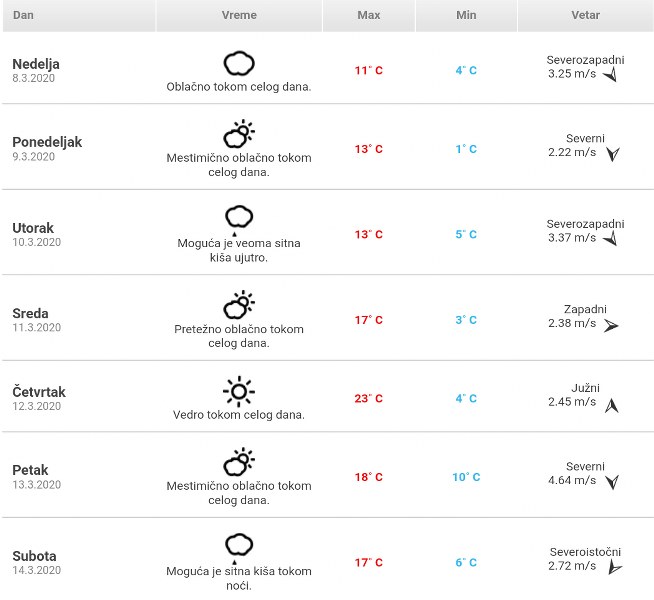Select the Ponedeljak day label
This screenshot has width=654, height=600.
tap(47, 142)
